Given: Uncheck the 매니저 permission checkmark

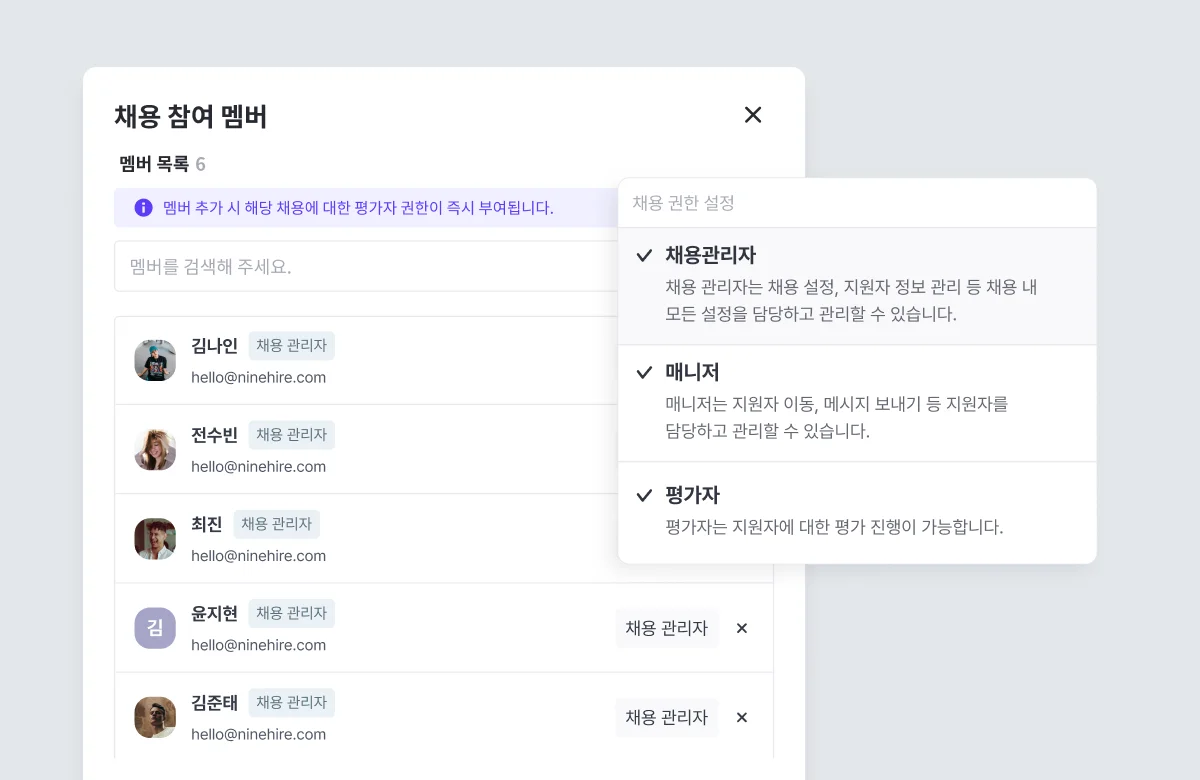Looking at the screenshot, I should [644, 372].
